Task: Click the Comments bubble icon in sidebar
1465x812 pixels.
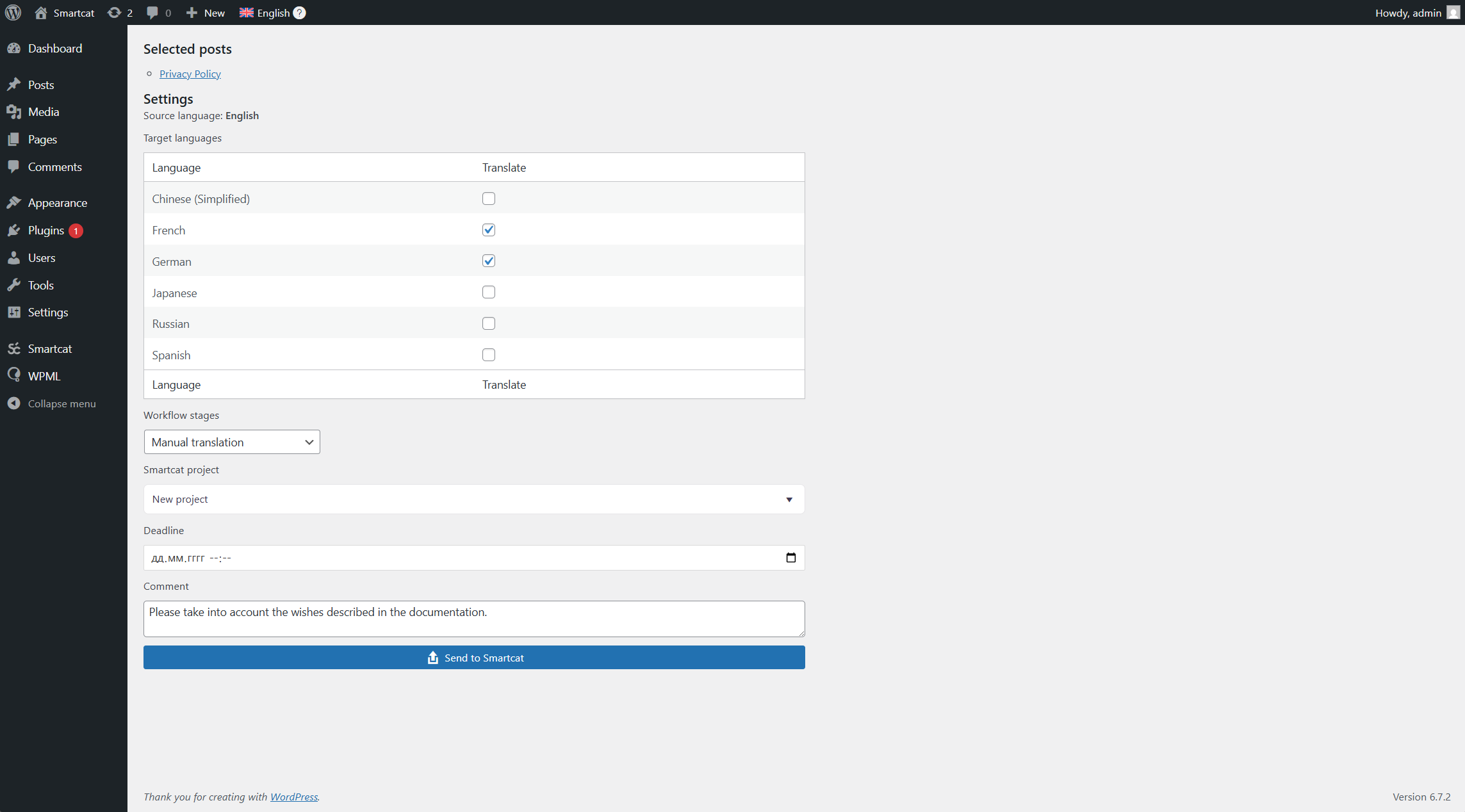Action: (x=14, y=166)
